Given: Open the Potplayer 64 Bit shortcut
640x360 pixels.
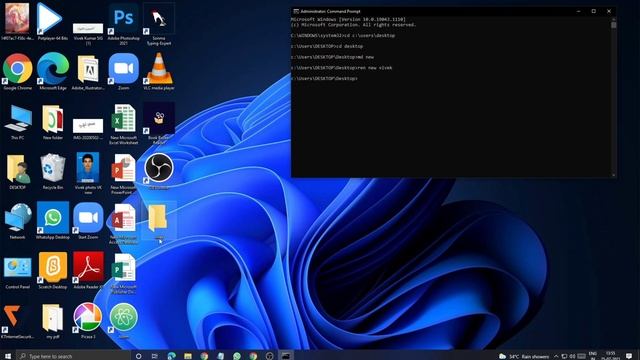Looking at the screenshot, I should [x=53, y=22].
